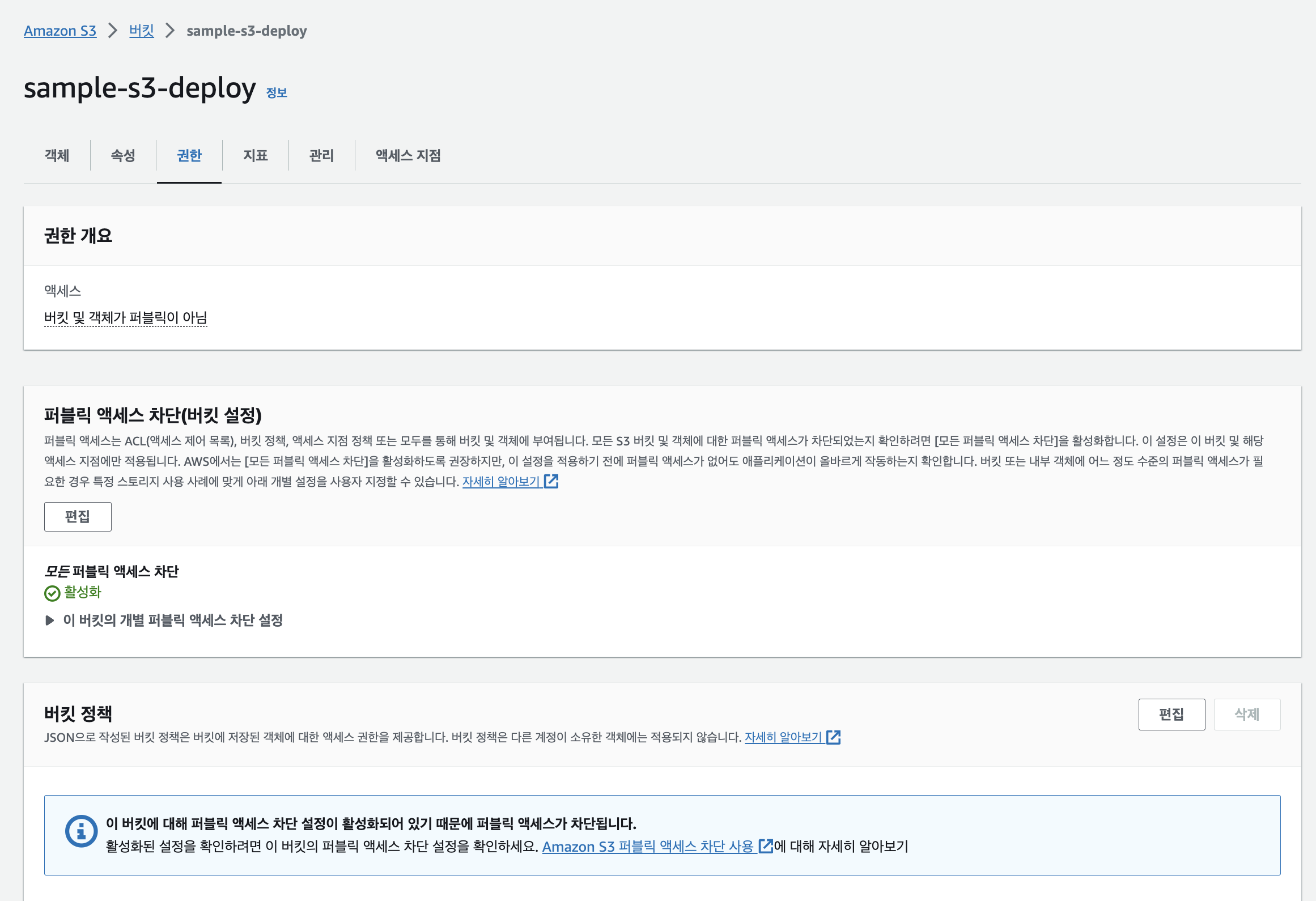Go to the 버킷 breadcrumb link
1316x901 pixels.
142,31
